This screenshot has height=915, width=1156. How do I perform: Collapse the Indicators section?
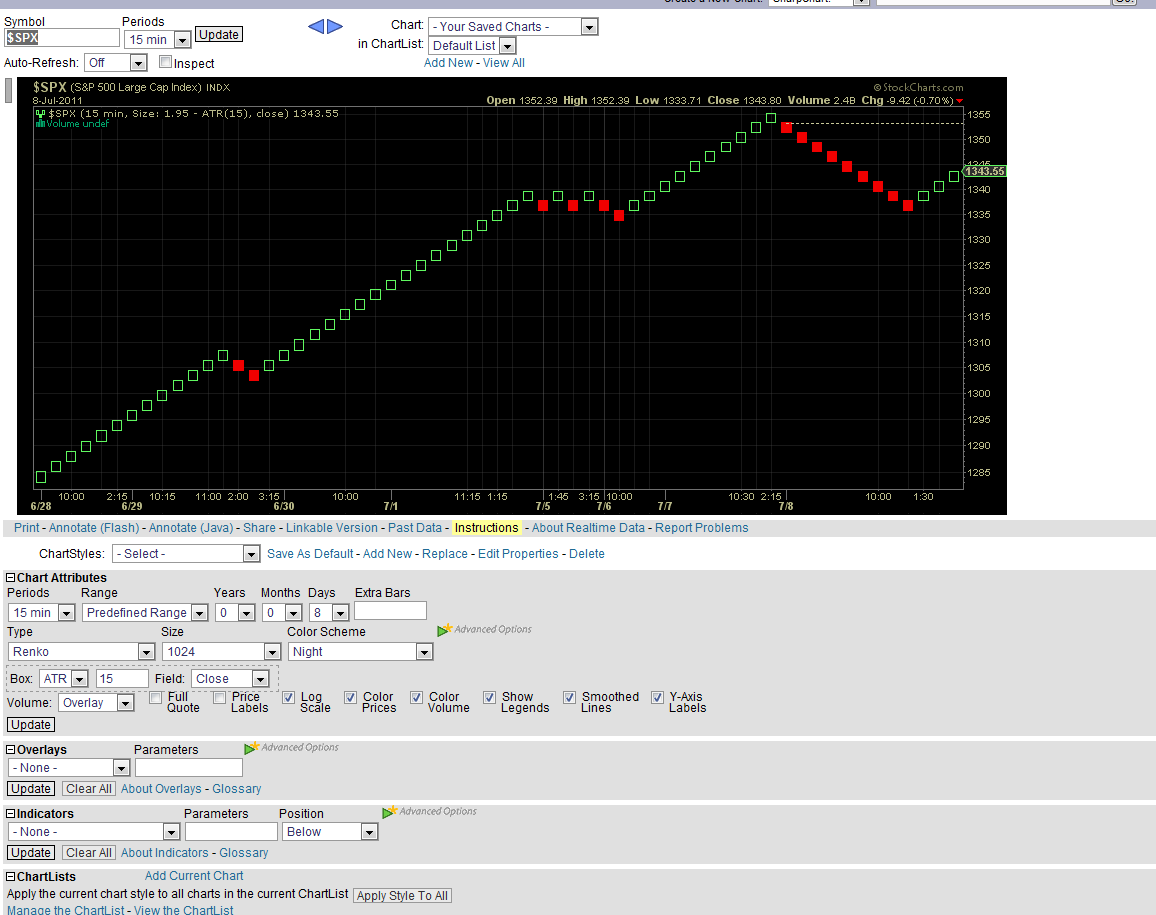[x=11, y=814]
